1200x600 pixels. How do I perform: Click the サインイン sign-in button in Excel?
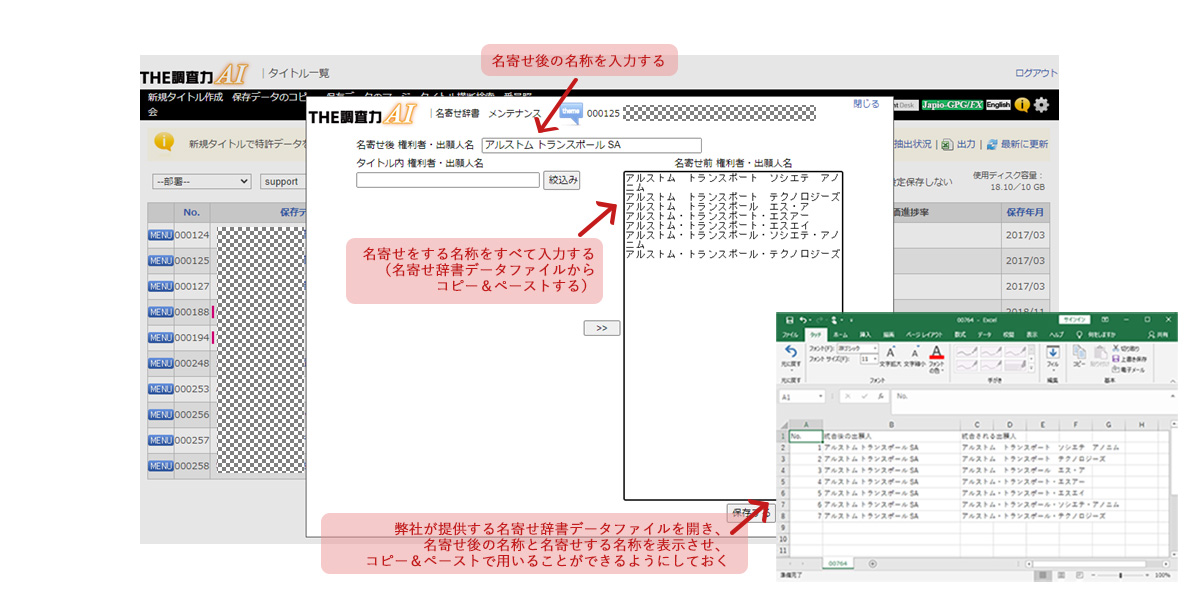pyautogui.click(x=1075, y=320)
